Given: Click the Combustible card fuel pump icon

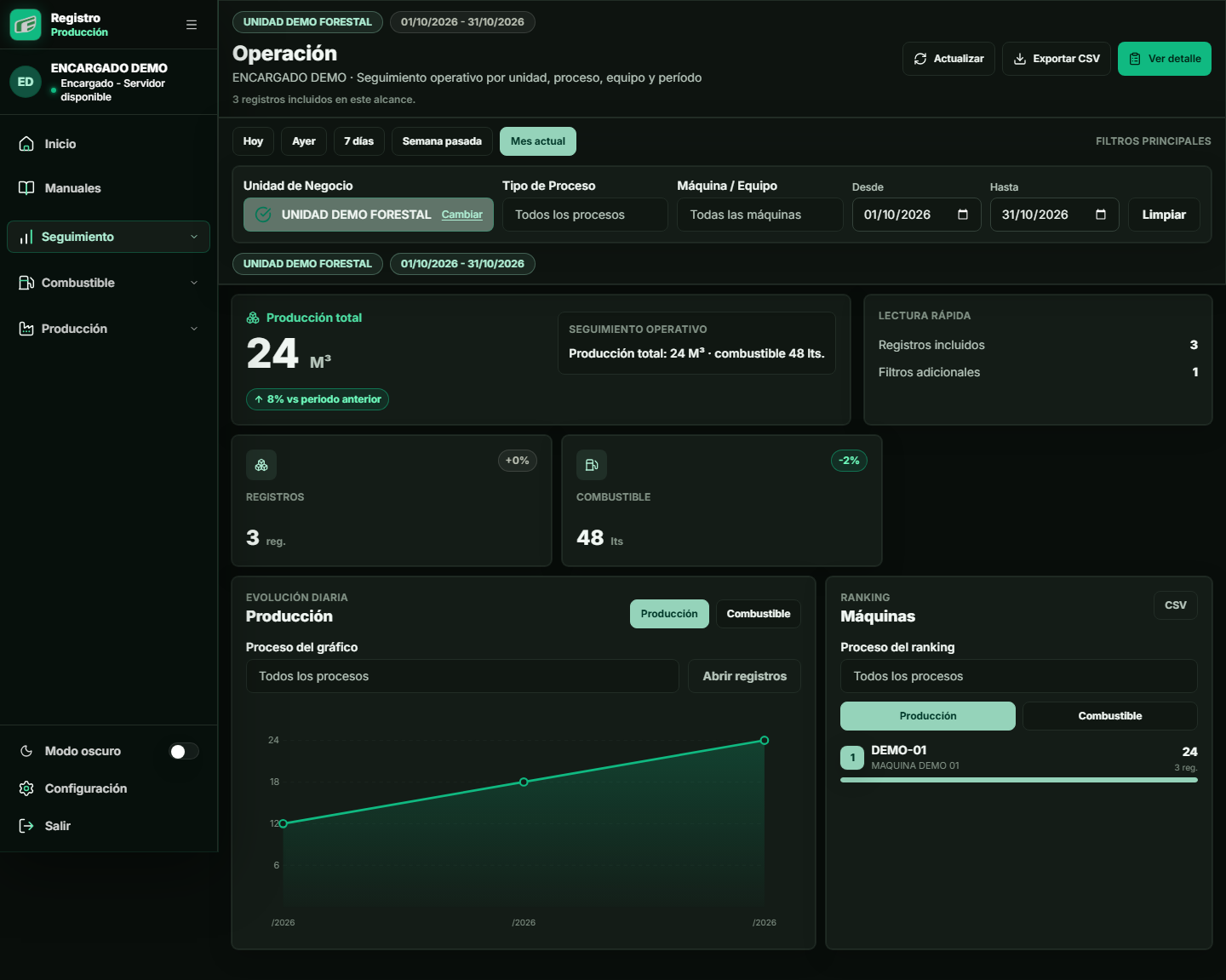Looking at the screenshot, I should (x=592, y=465).
